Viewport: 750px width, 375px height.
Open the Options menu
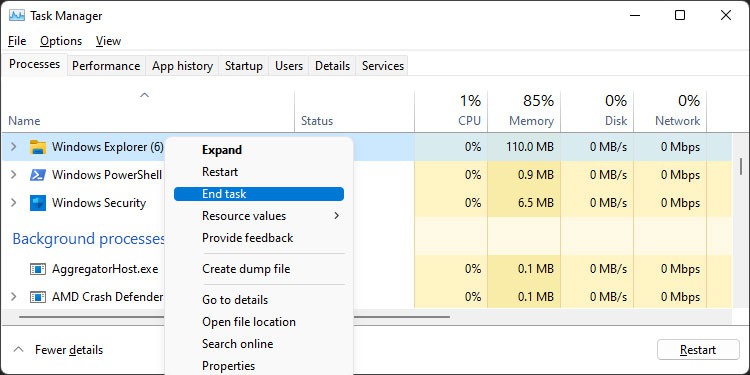(61, 41)
